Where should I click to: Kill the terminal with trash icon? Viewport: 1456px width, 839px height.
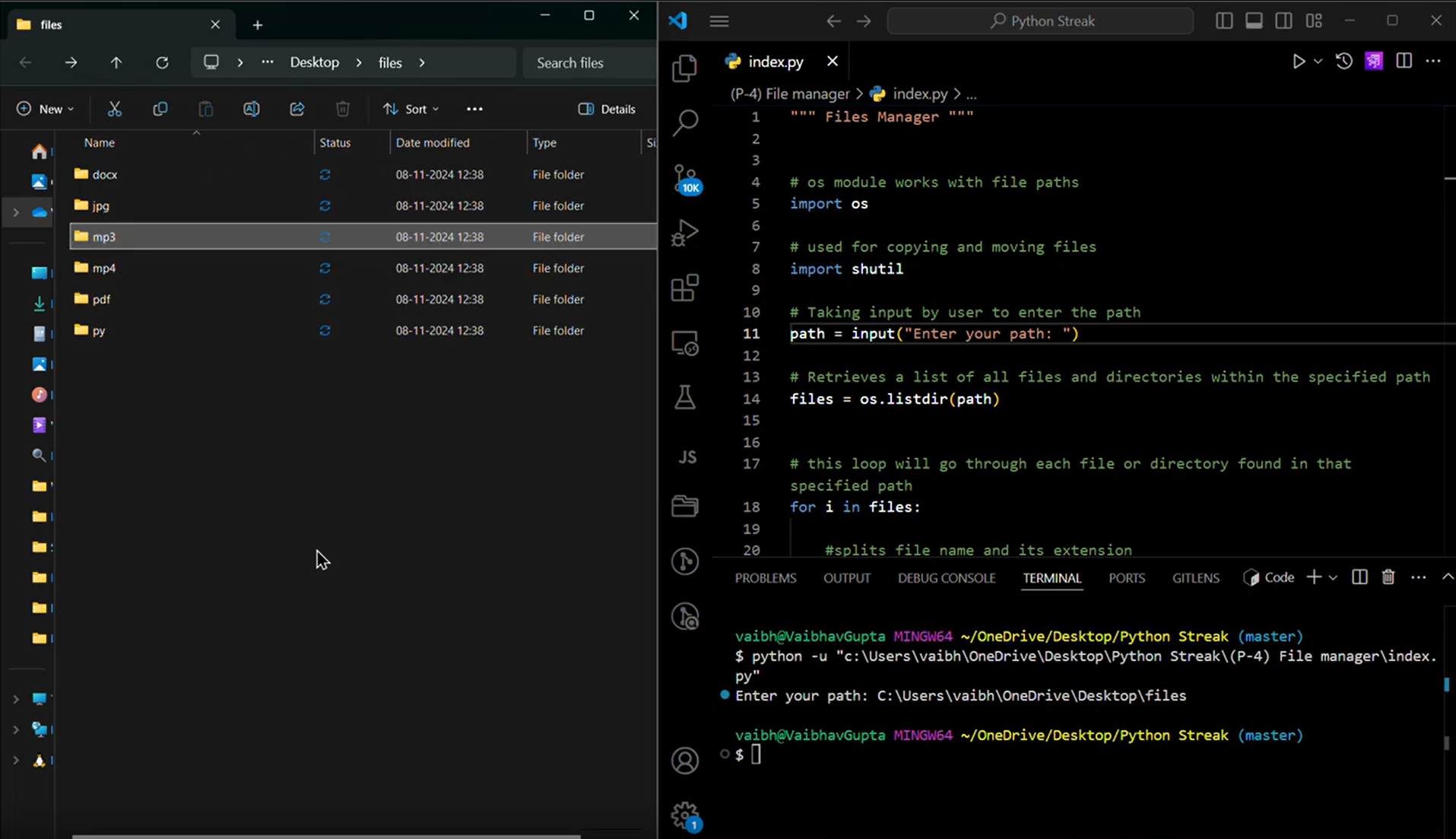(x=1388, y=577)
